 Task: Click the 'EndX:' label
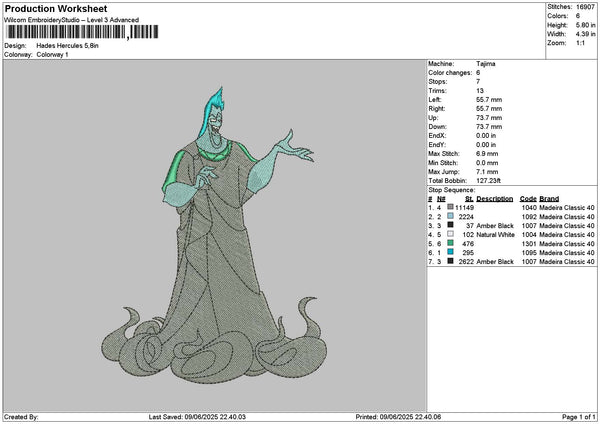pos(437,136)
